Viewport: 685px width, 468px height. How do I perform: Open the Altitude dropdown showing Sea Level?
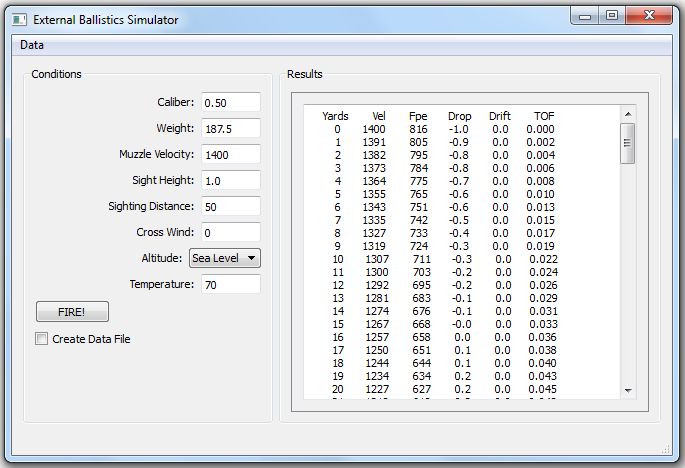click(225, 258)
